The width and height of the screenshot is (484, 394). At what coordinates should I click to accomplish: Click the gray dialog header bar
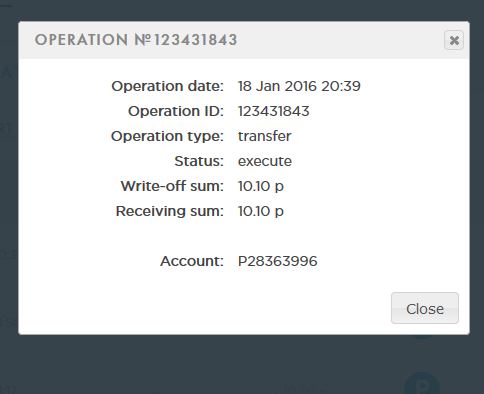point(242,40)
